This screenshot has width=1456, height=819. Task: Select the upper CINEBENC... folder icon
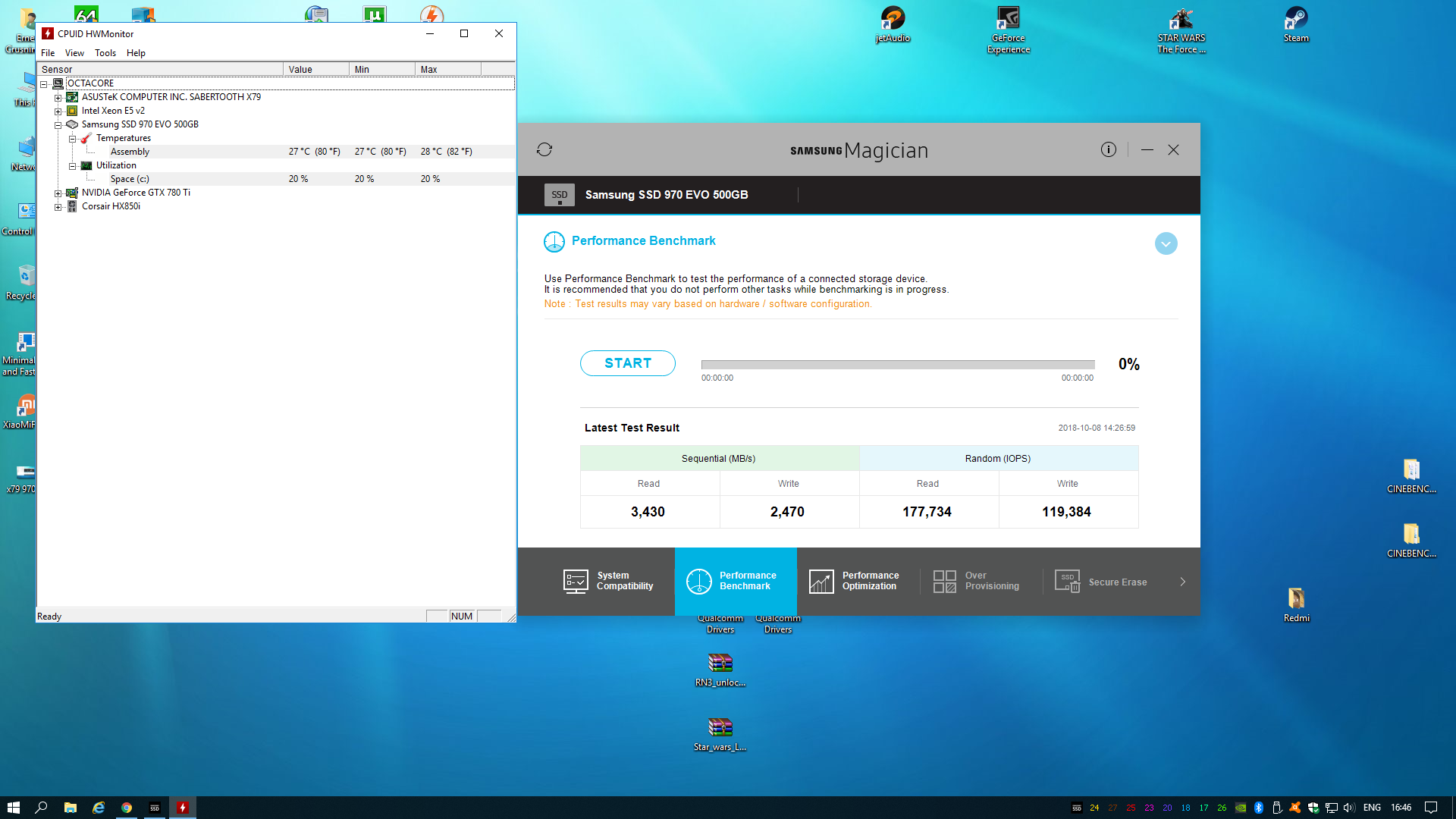click(x=1411, y=476)
